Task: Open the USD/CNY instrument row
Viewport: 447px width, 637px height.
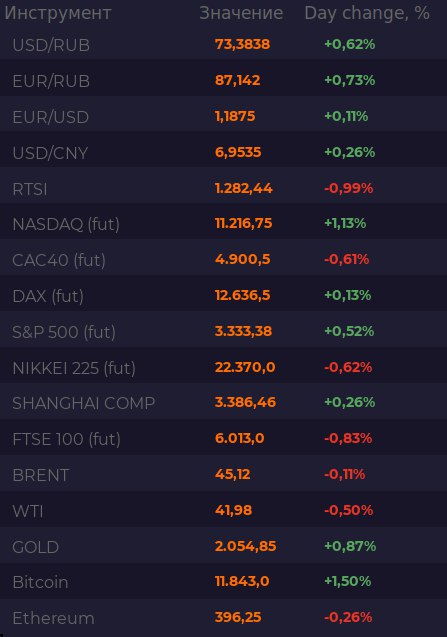Action: (x=224, y=152)
